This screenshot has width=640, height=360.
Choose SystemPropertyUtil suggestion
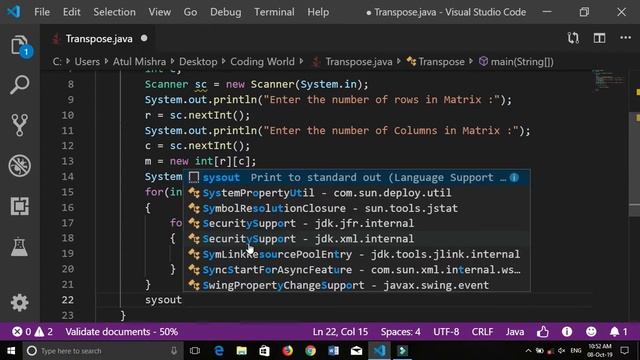pos(357,193)
